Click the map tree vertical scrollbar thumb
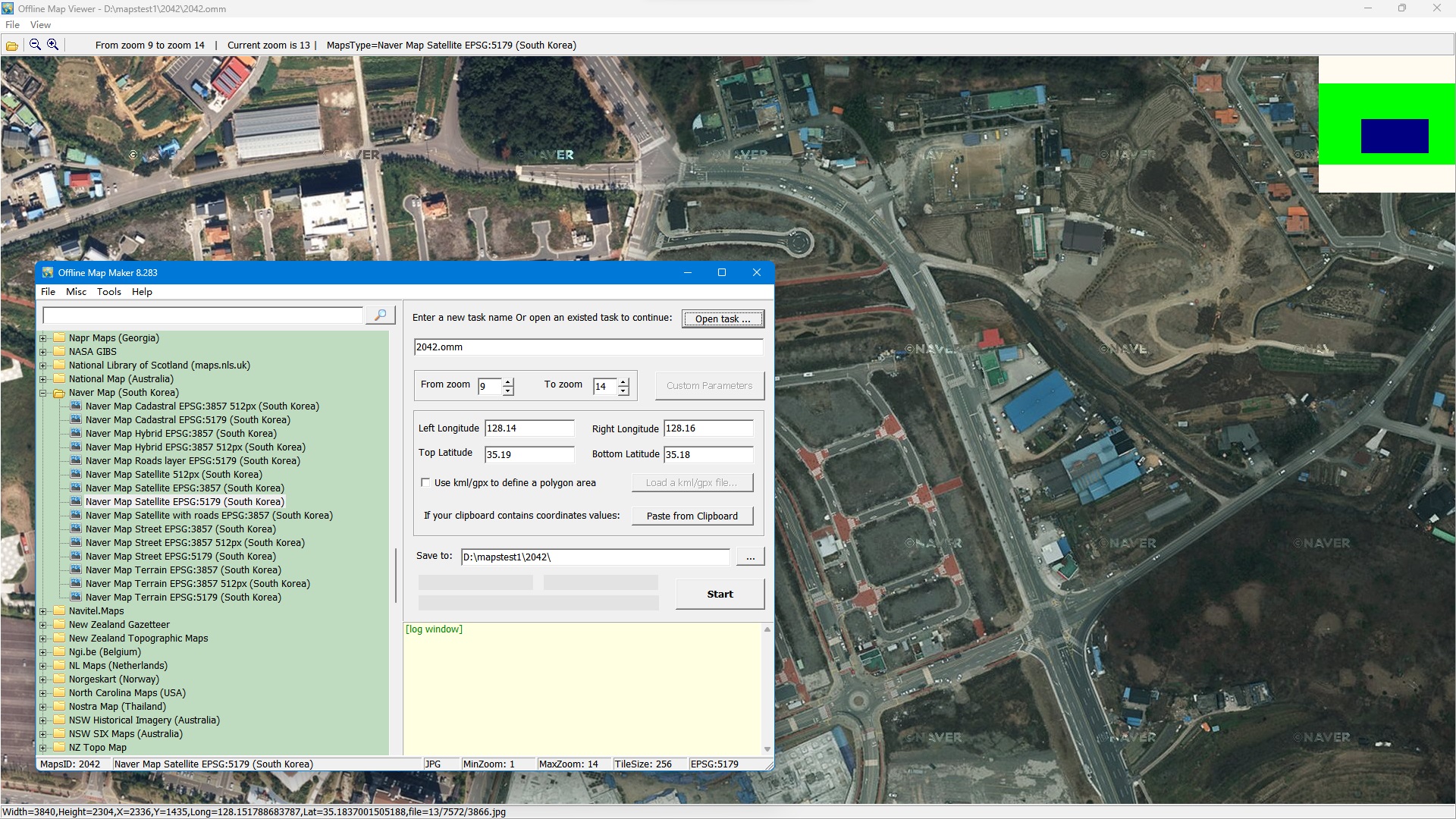1456x819 pixels. click(395, 575)
